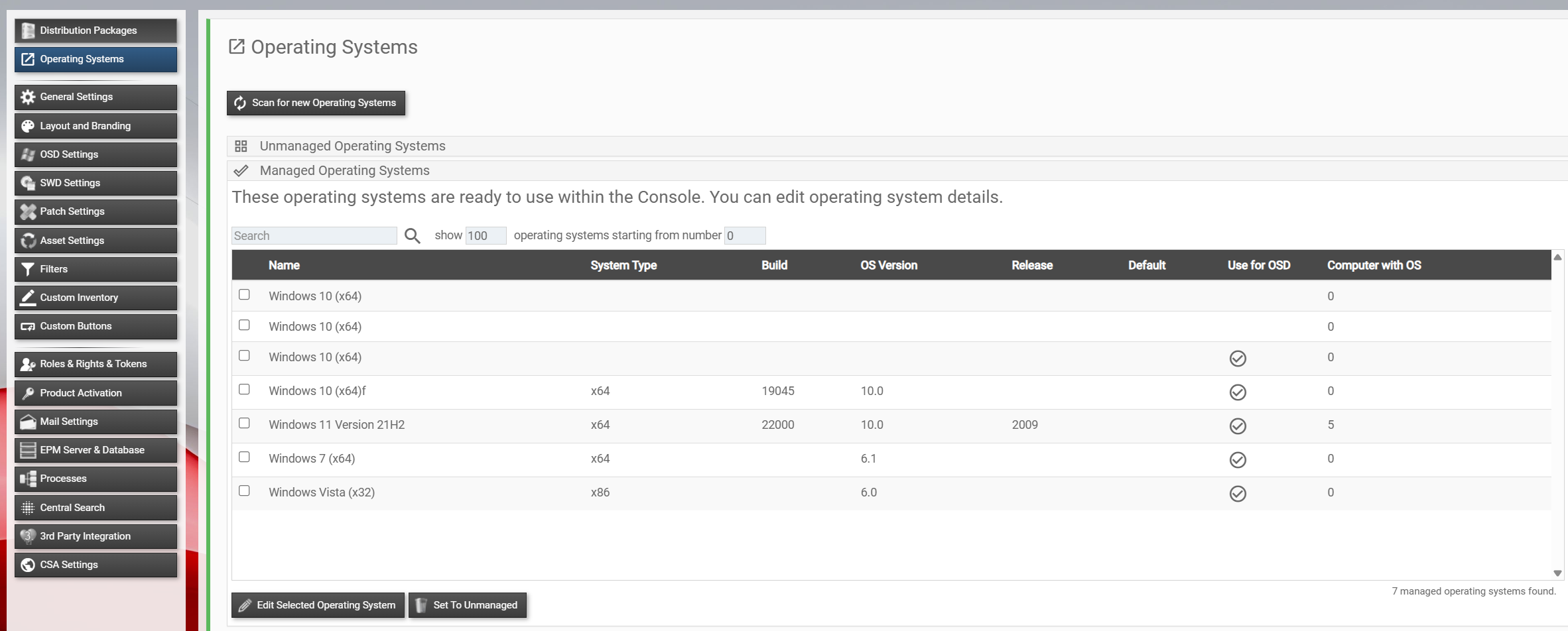
Task: Click the Set To Unmanaged button
Action: [x=468, y=605]
